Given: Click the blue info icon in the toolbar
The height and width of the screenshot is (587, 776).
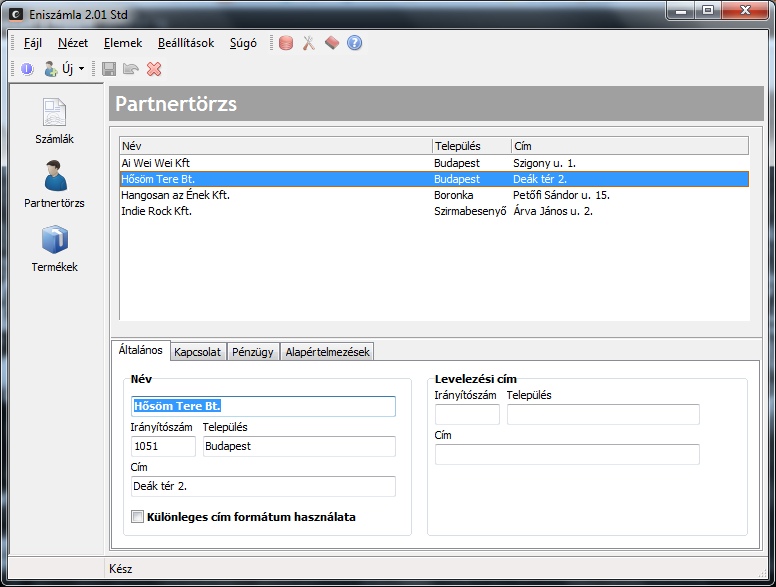Looking at the screenshot, I should click(x=27, y=69).
